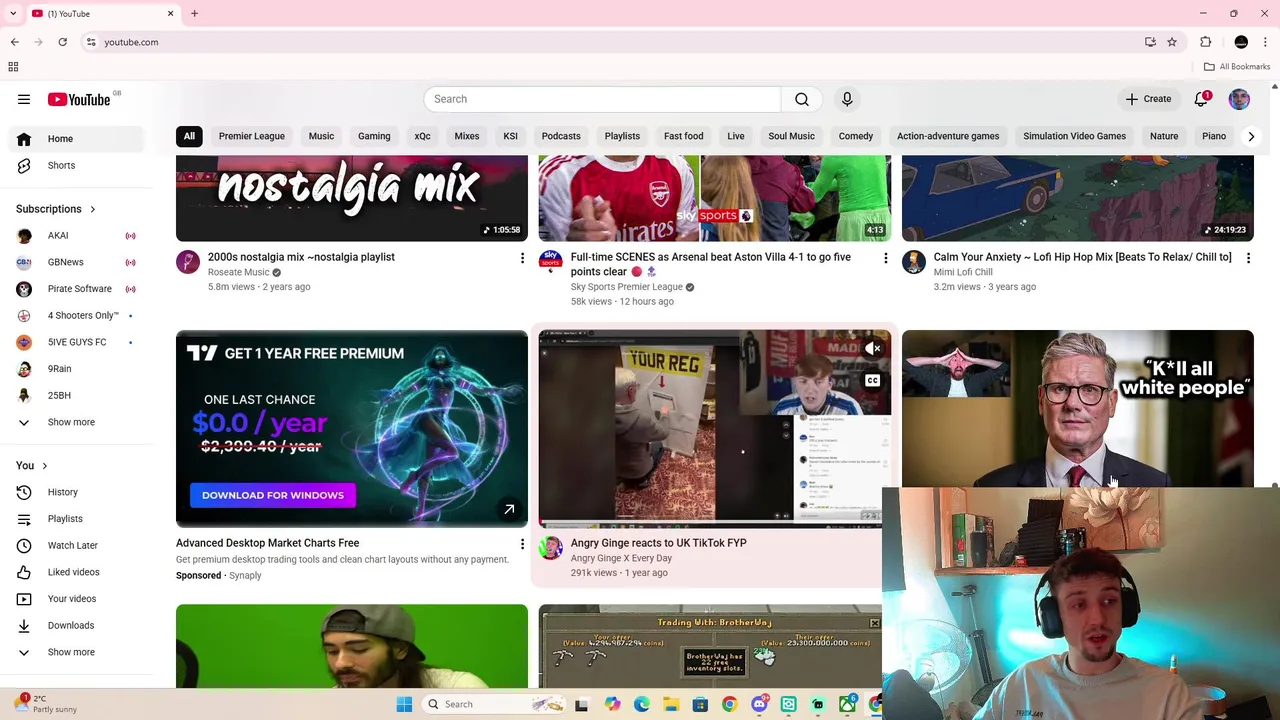Open a new browser tab with plus

click(194, 14)
